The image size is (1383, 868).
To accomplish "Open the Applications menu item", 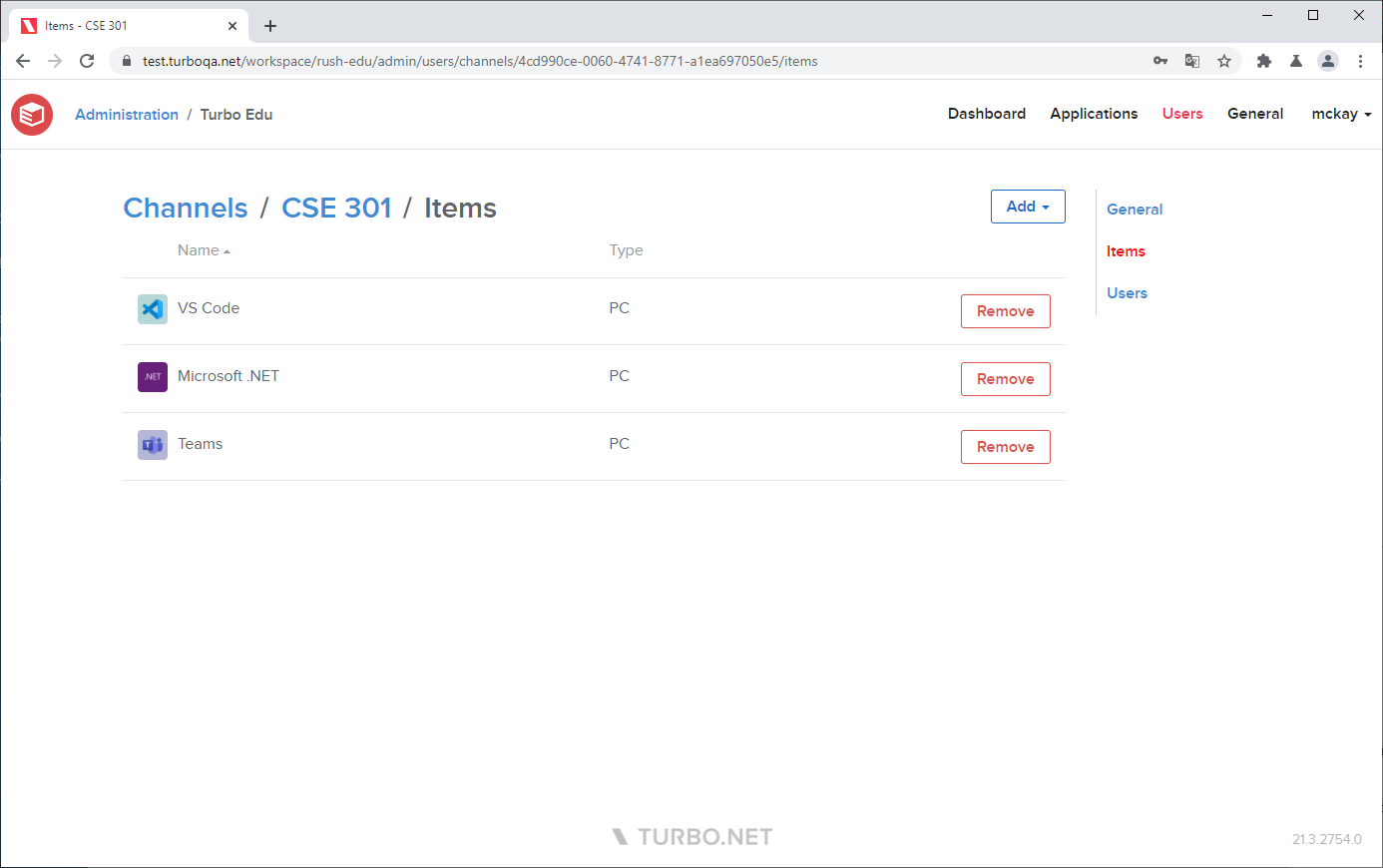I will click(1094, 114).
